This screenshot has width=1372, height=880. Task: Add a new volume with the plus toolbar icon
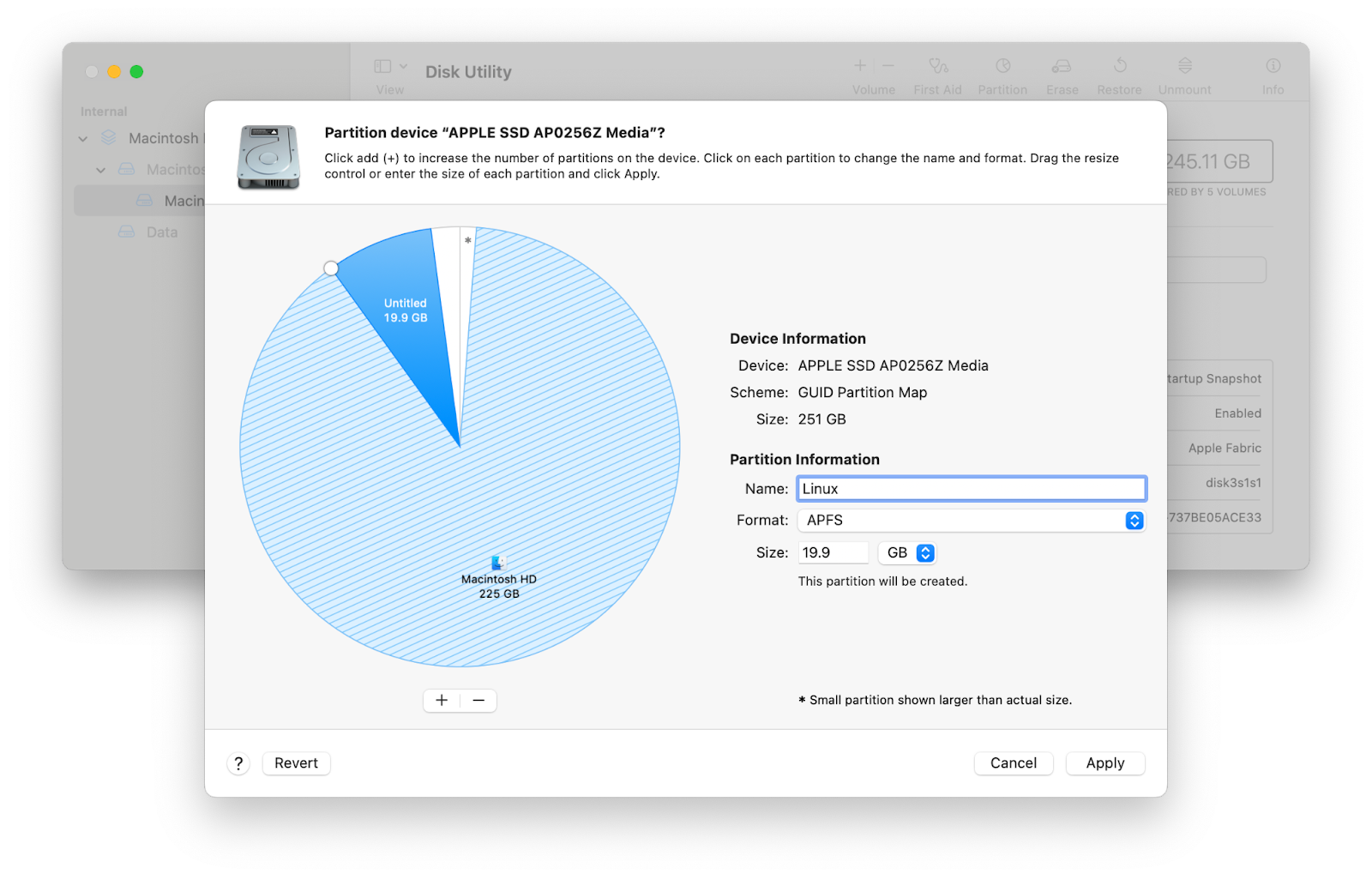[859, 65]
